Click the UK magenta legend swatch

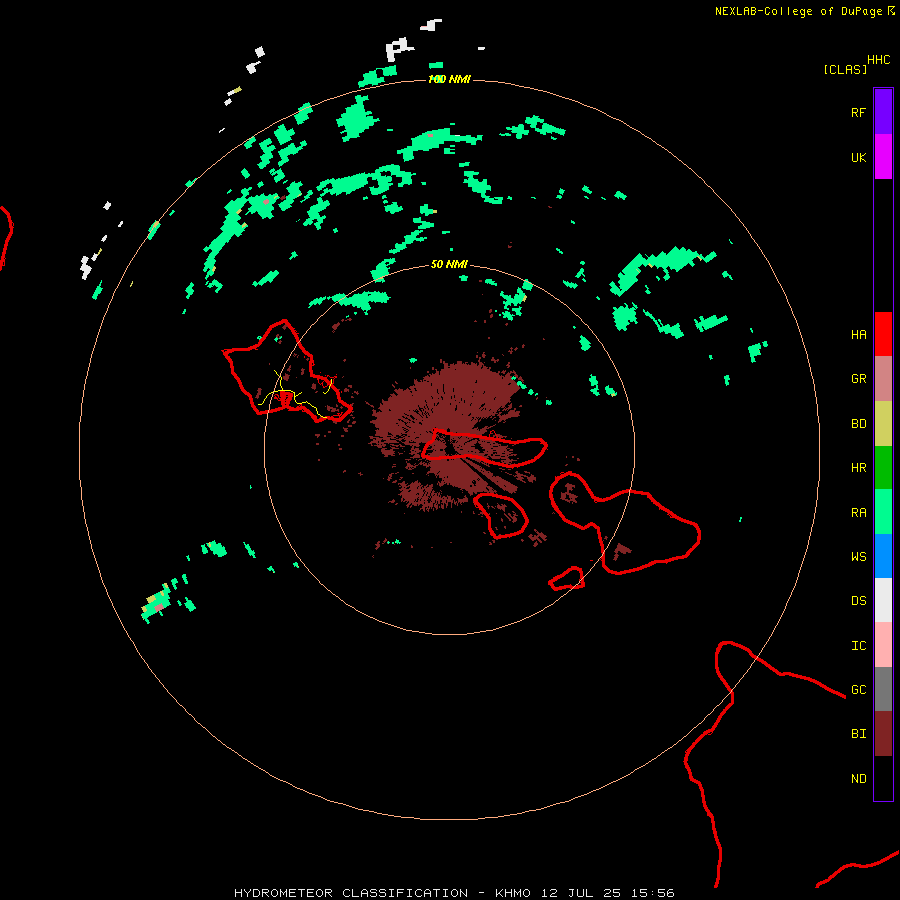(x=883, y=157)
